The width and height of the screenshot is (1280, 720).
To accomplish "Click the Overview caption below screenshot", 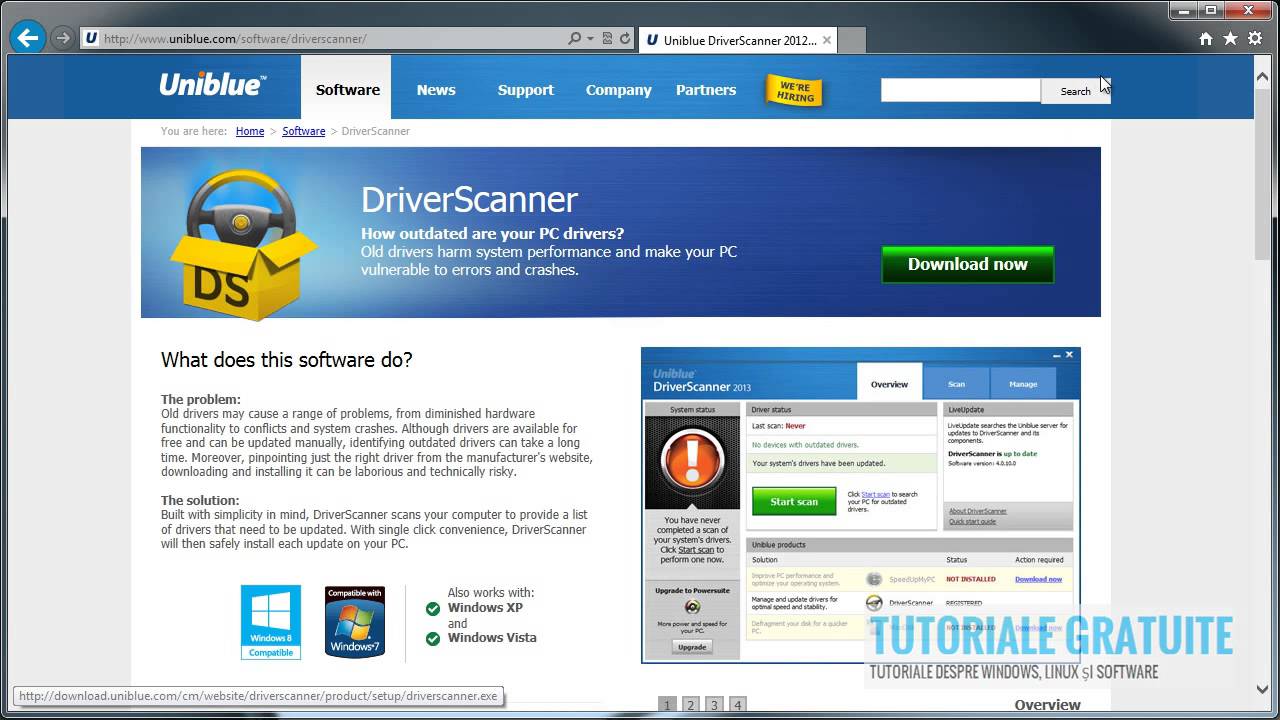I will (1047, 705).
